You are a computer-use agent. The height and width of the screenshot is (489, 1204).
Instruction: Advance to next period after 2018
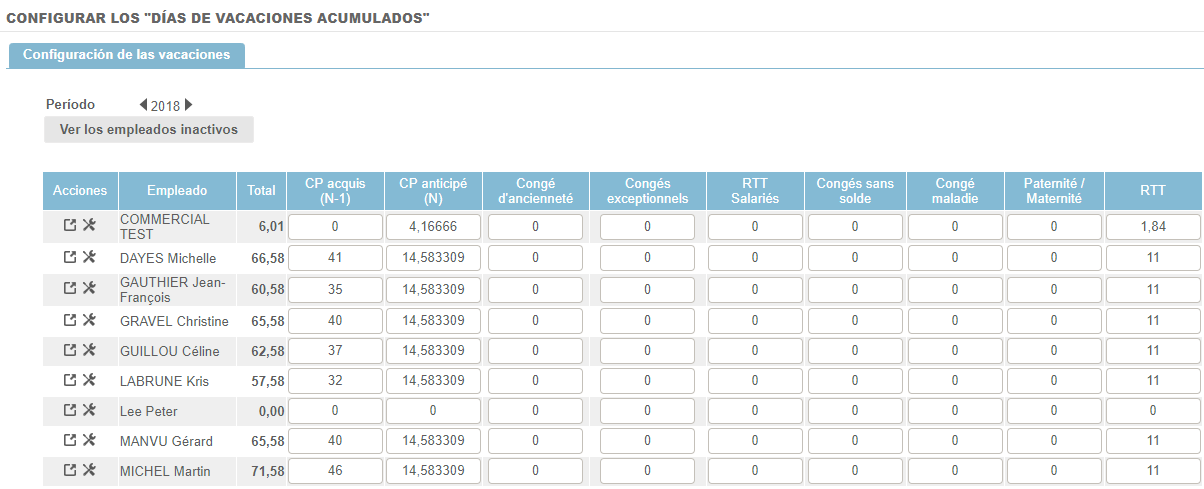click(x=188, y=105)
